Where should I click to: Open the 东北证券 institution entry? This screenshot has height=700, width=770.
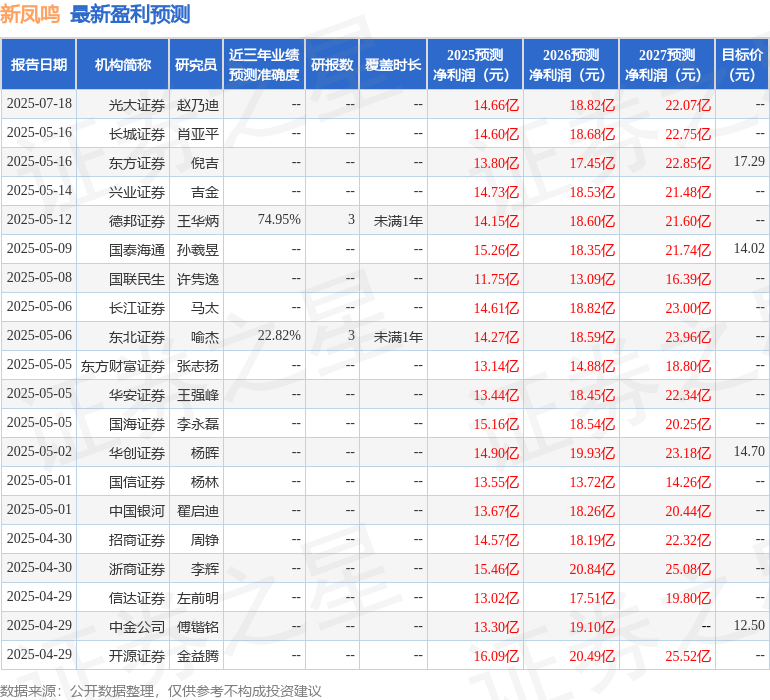point(137,337)
